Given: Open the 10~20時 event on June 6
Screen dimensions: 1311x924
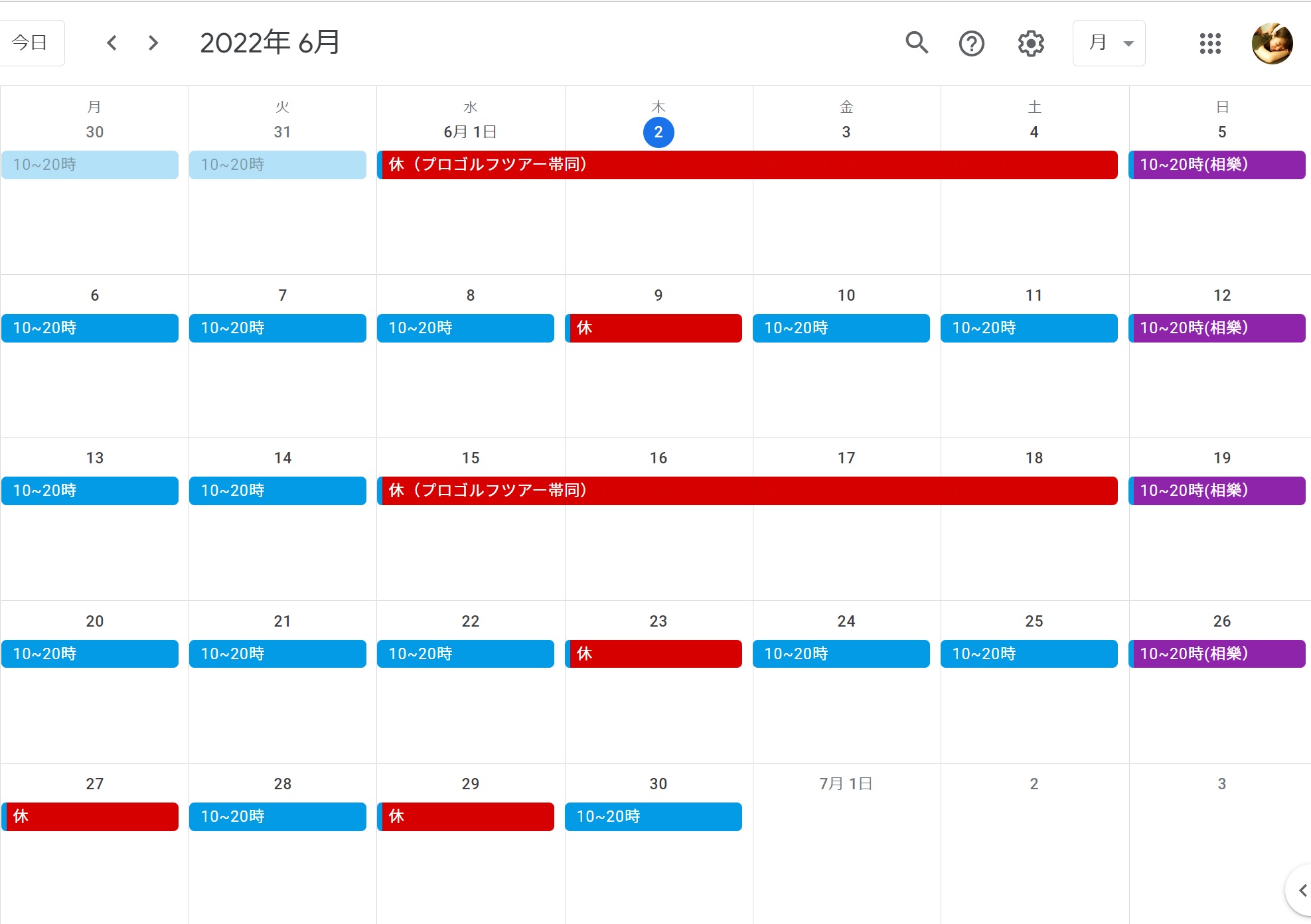Looking at the screenshot, I should point(90,328).
